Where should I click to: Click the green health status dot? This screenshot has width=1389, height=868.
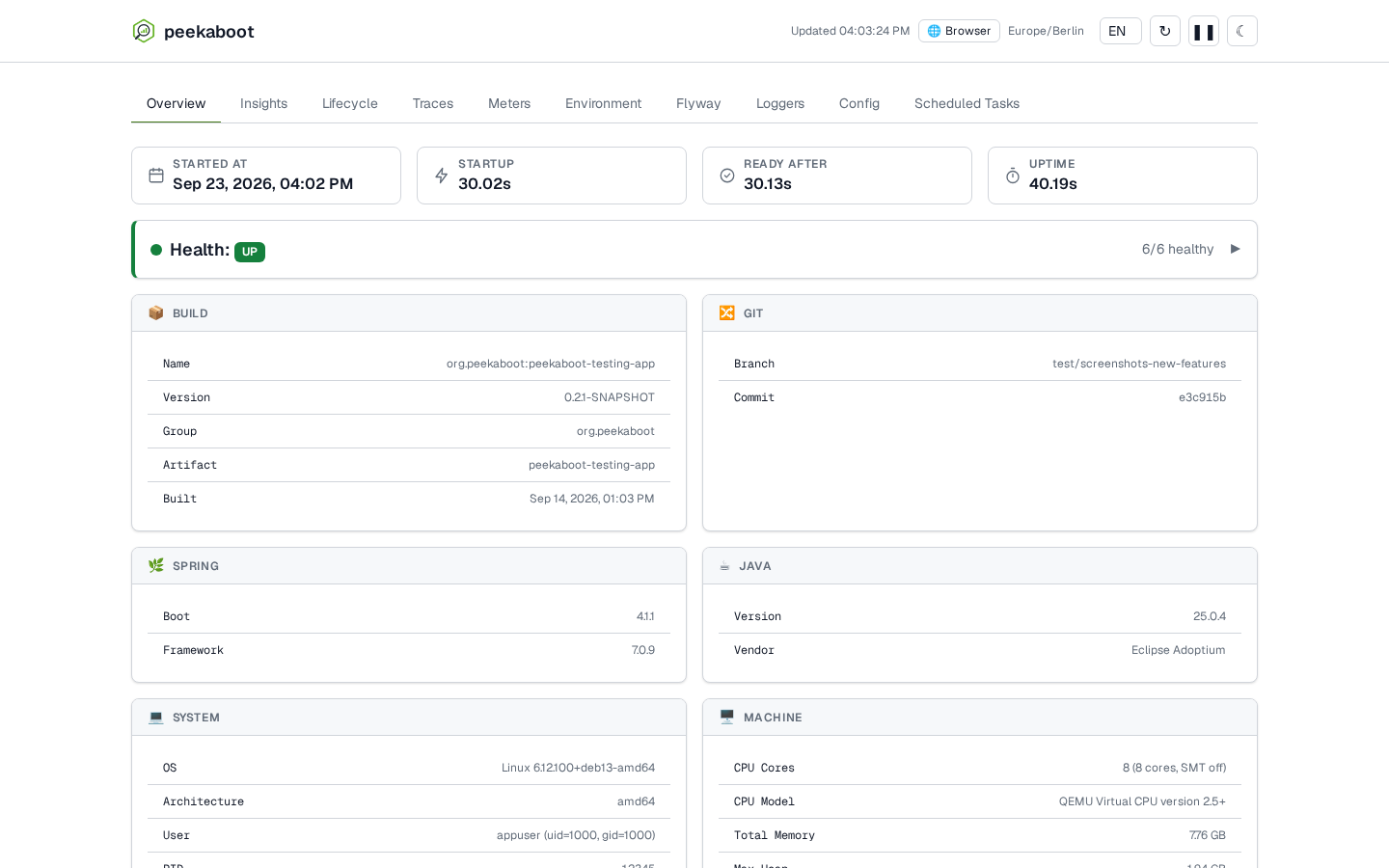point(156,250)
